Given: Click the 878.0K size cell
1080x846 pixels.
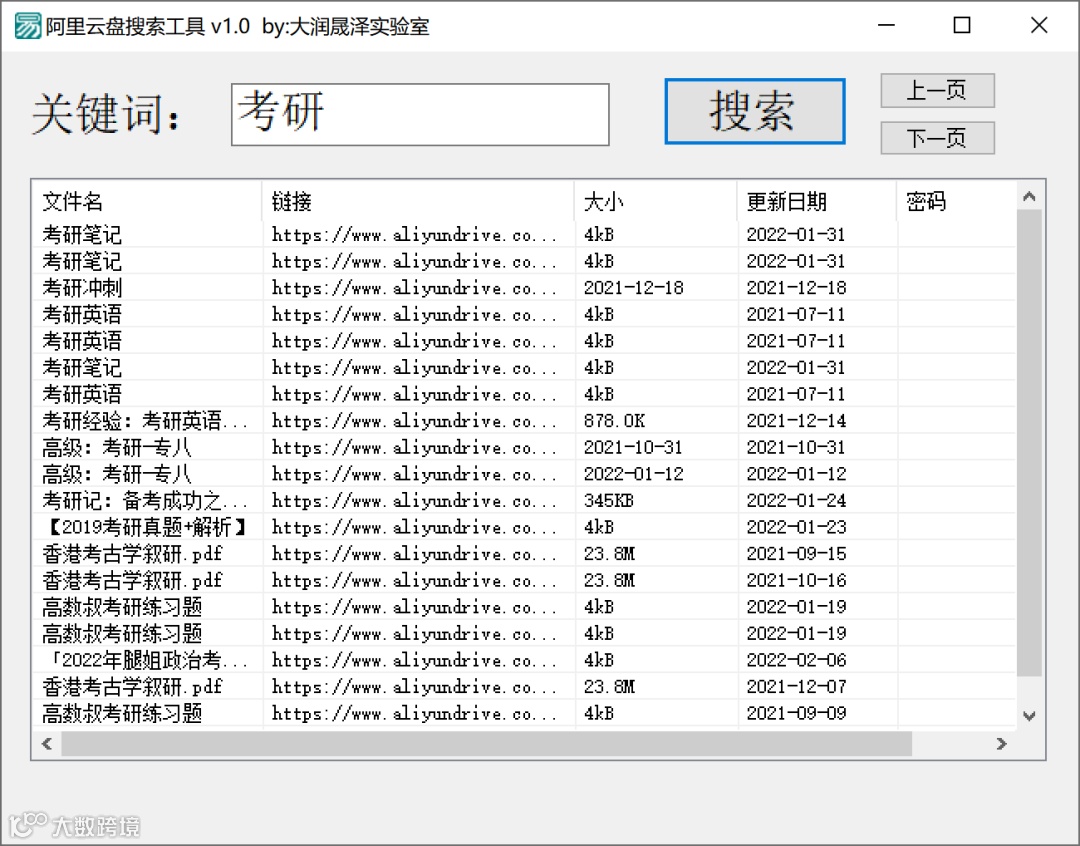Looking at the screenshot, I should pyautogui.click(x=614, y=421).
